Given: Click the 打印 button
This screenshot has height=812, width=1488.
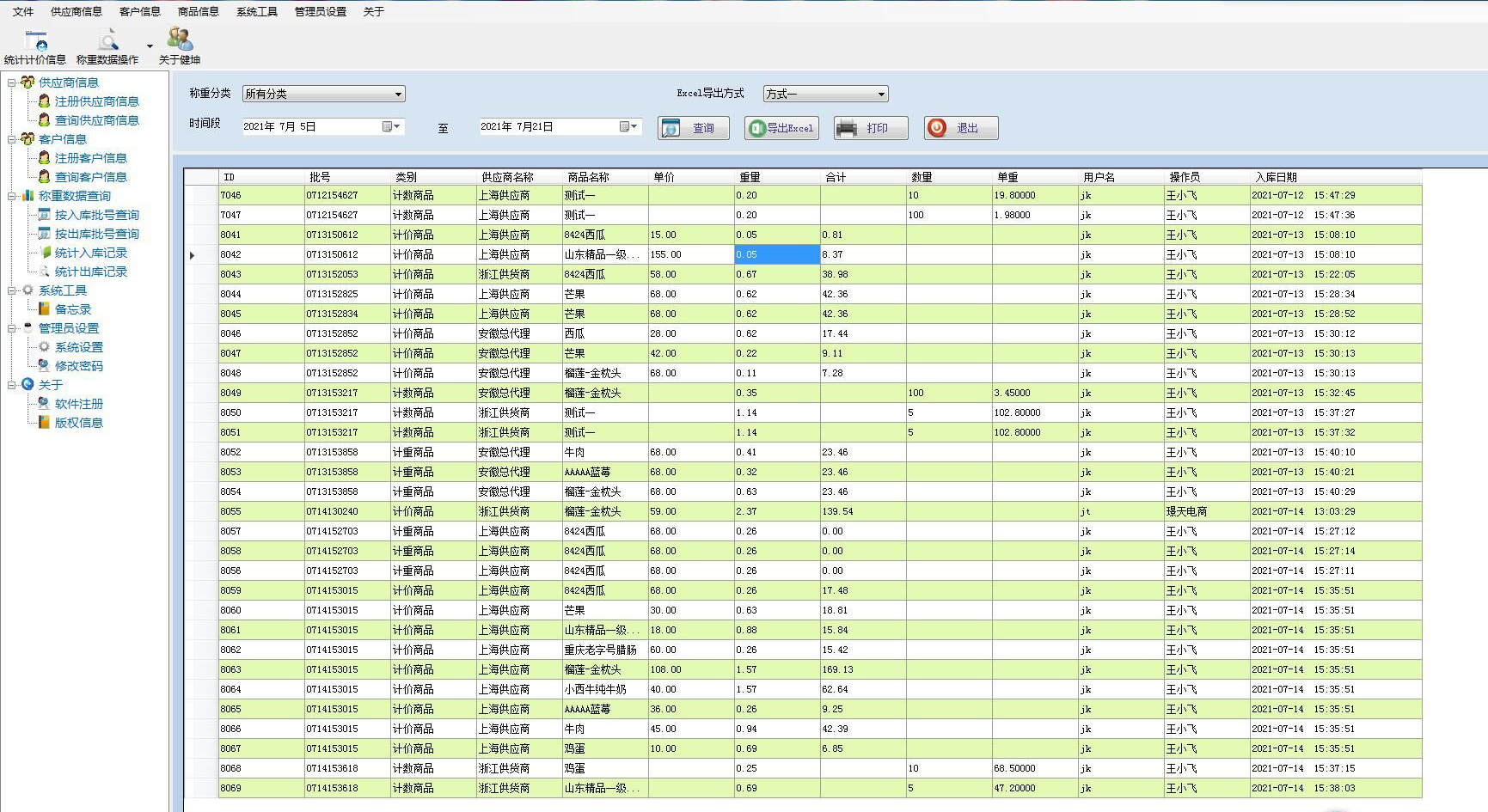Looking at the screenshot, I should coord(871,128).
